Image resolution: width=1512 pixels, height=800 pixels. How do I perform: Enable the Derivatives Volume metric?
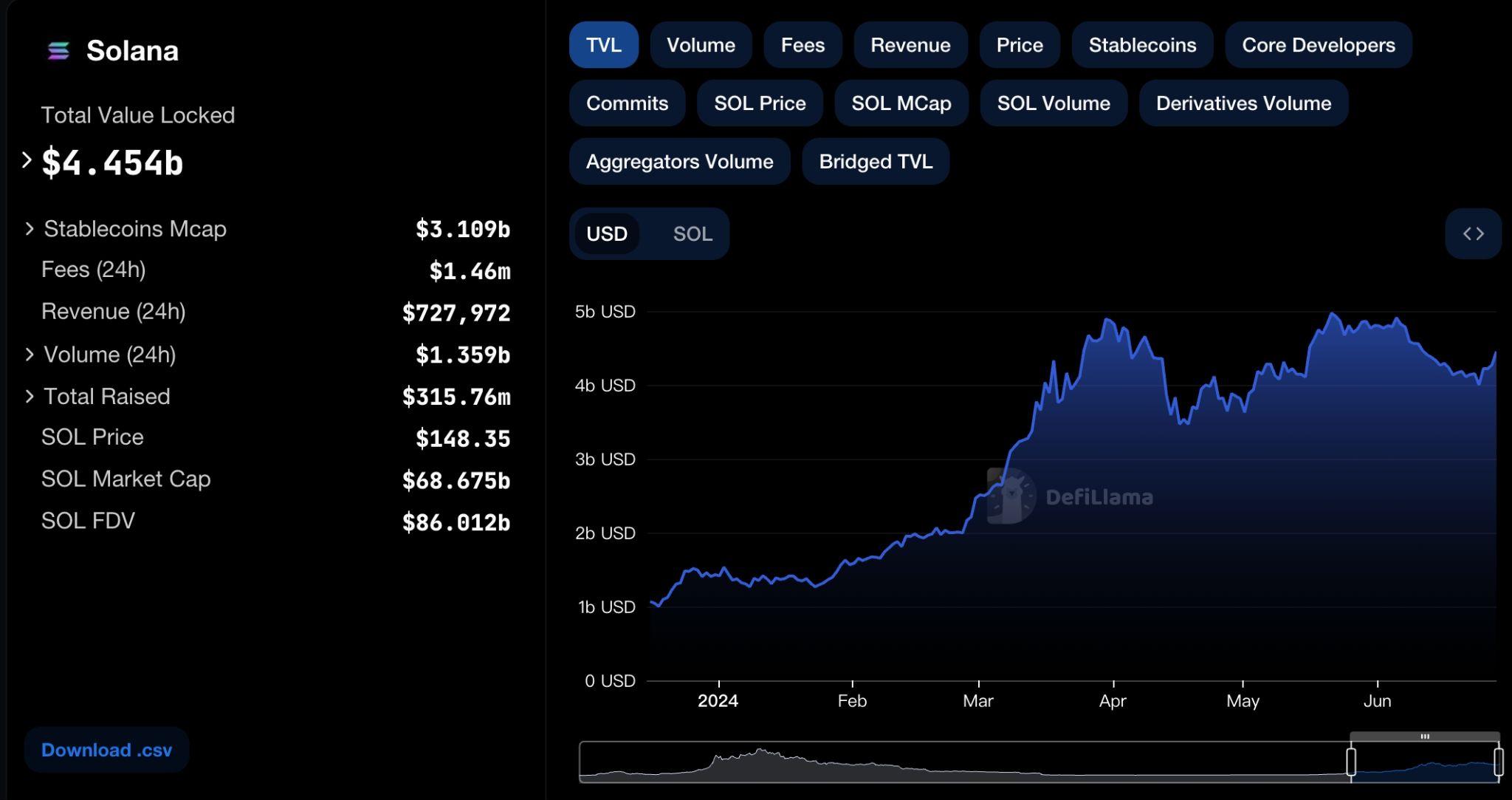point(1243,103)
